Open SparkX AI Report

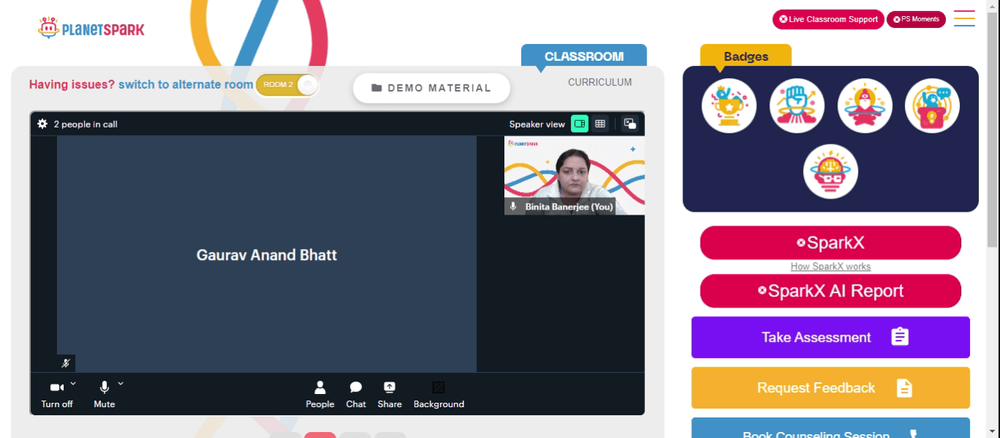coord(830,291)
